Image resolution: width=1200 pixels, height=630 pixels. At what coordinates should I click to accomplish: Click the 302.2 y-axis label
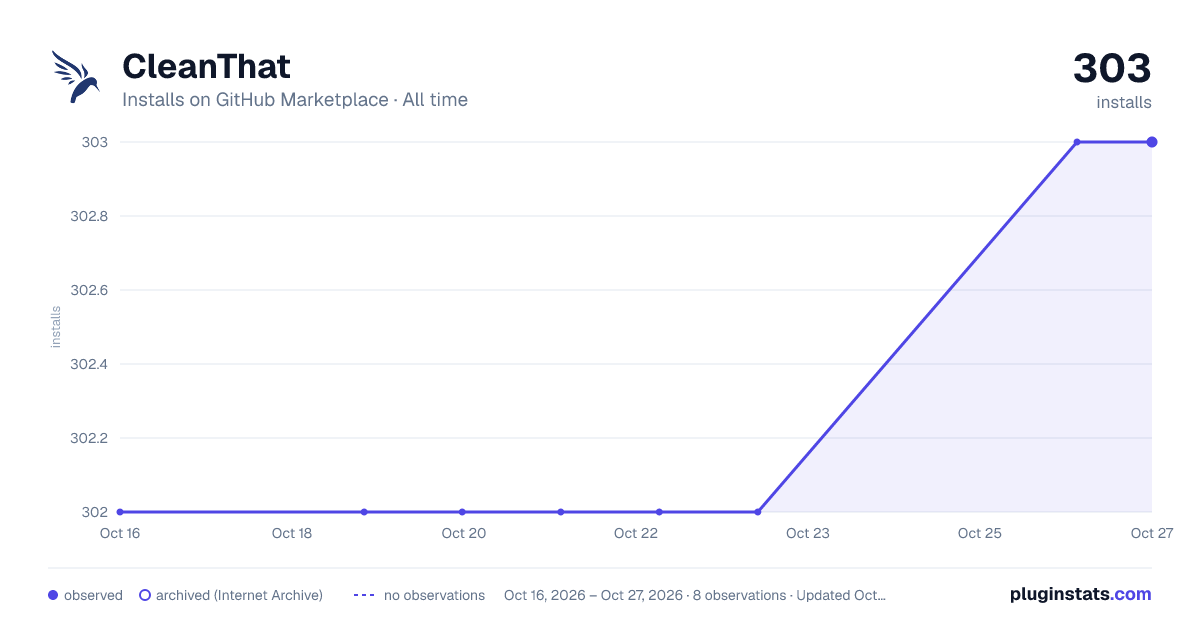(x=88, y=438)
